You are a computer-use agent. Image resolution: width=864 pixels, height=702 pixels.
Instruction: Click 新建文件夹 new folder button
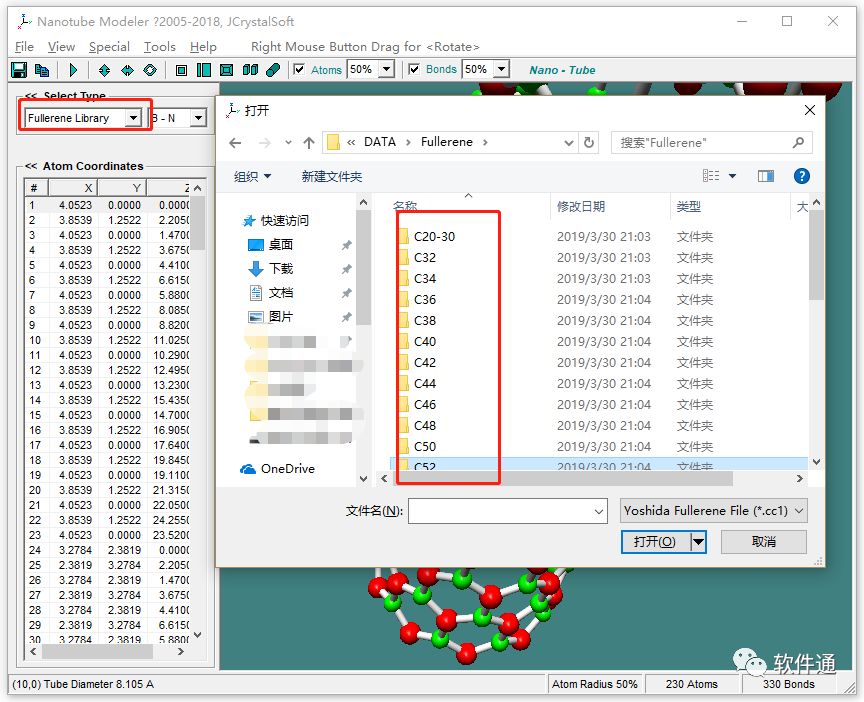tap(332, 176)
